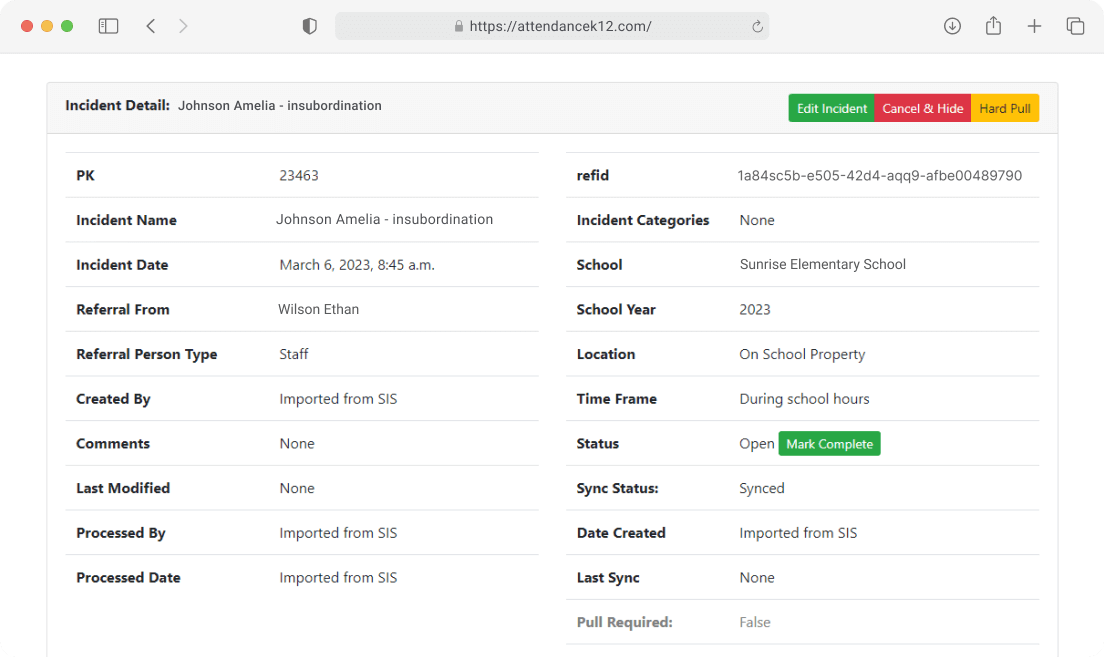Click the Time Frame field label
This screenshot has height=657, width=1104.
617,399
